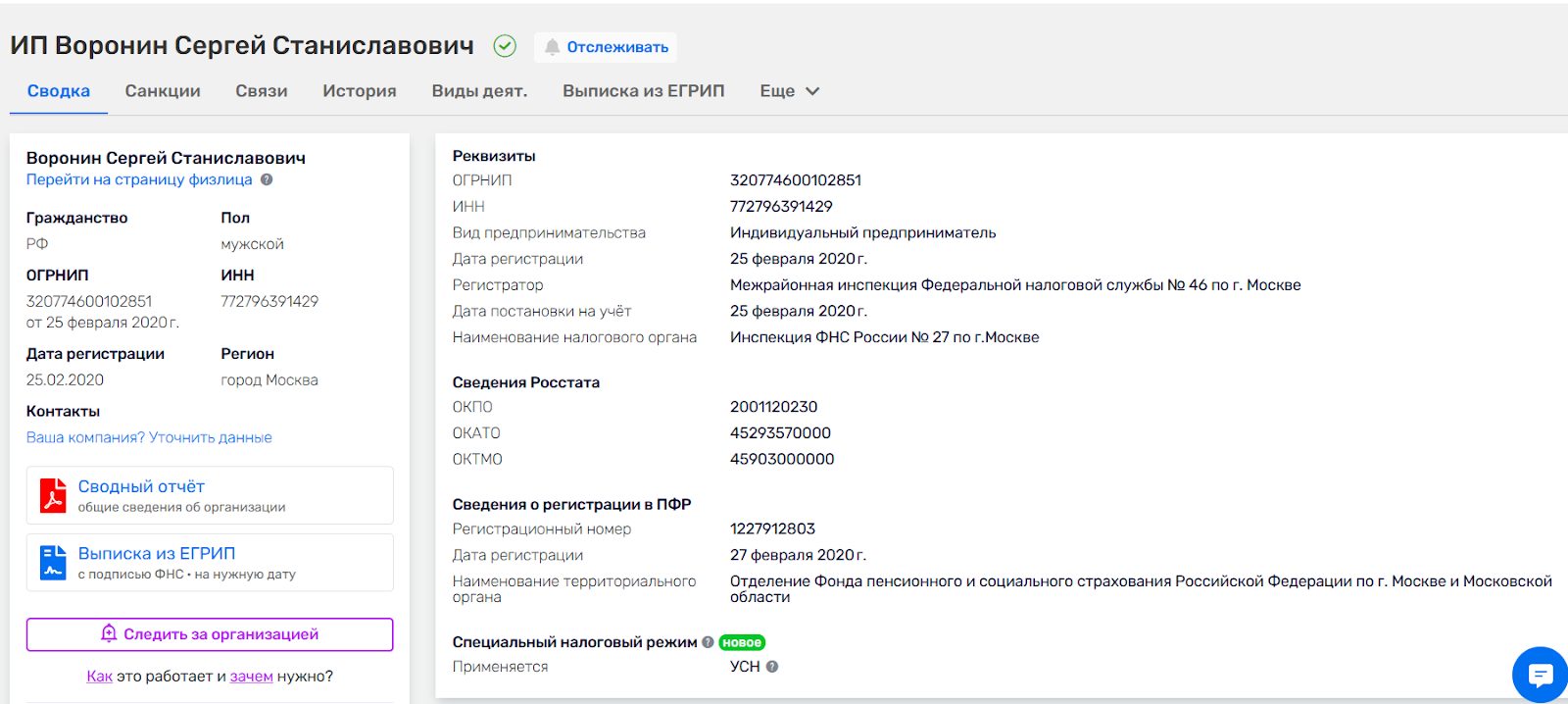This screenshot has height=704, width=1568.
Task: Switch to the Санкции tab
Action: 163,91
